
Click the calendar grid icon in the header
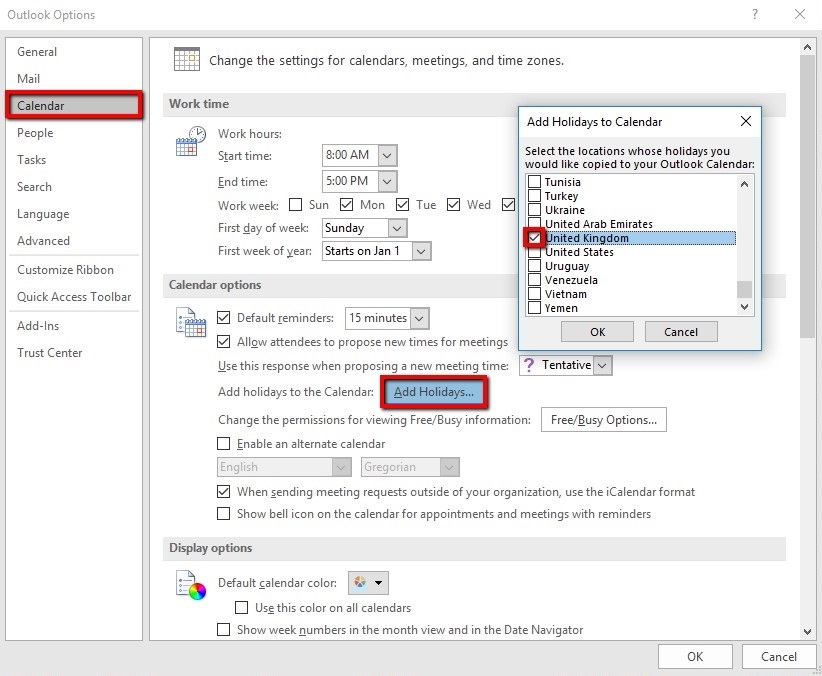click(x=186, y=59)
